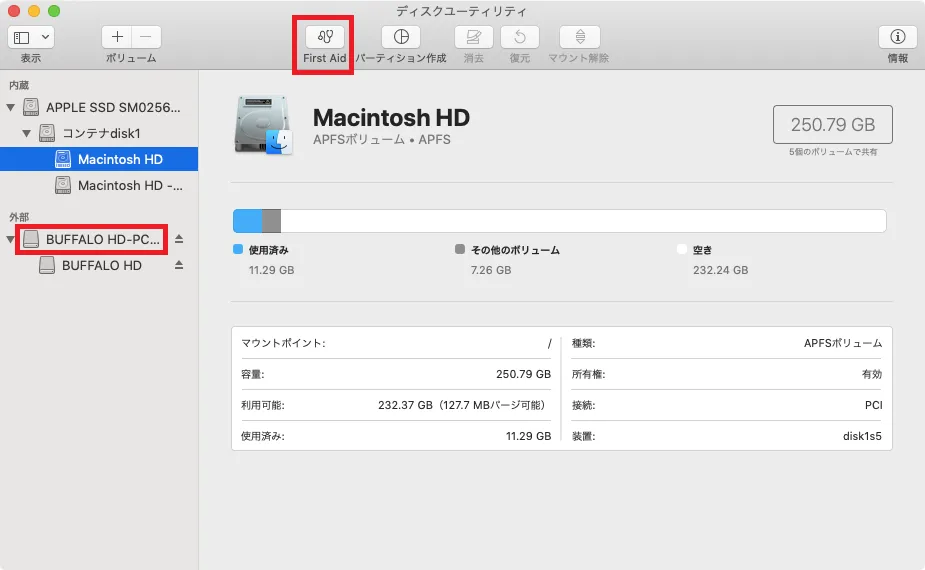Click the APFSボリューム type value

point(842,343)
